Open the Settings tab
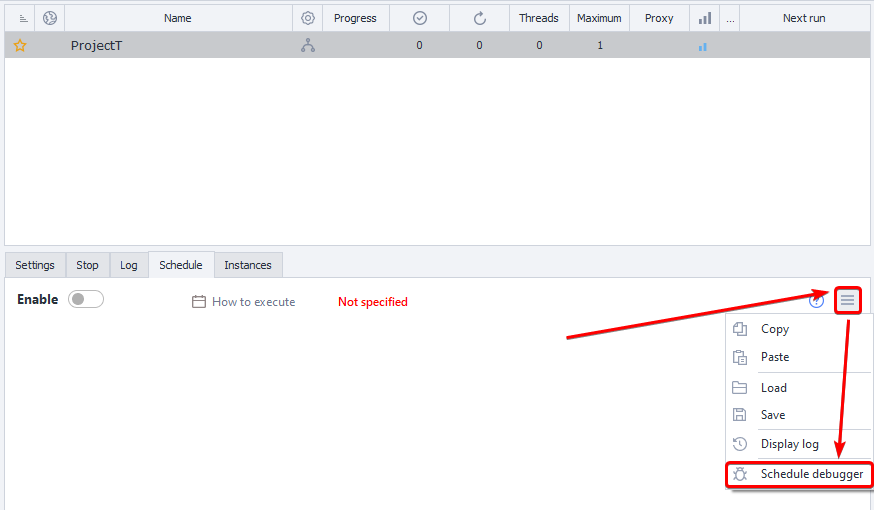Screen dimensions: 874x510 35,265
